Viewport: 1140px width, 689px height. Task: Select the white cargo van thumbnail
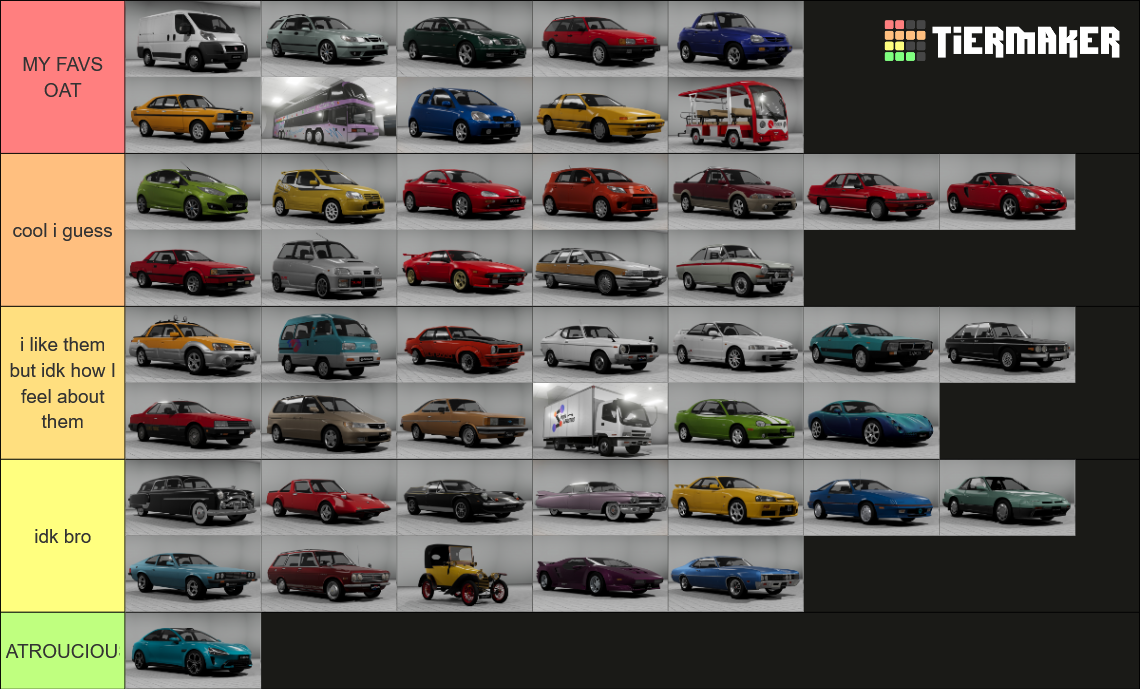point(193,39)
